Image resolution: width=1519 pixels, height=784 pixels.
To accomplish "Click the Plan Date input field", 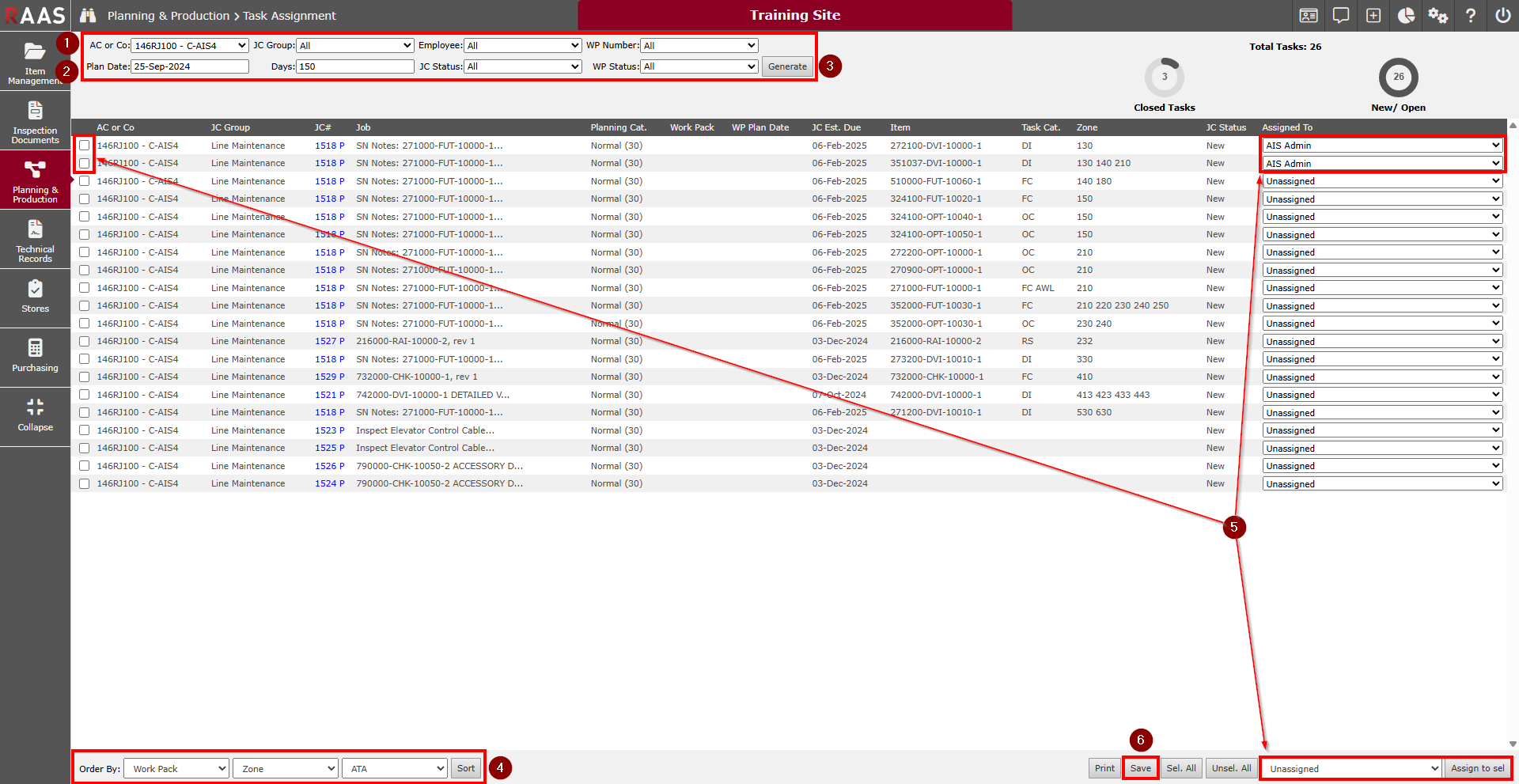I will point(190,66).
